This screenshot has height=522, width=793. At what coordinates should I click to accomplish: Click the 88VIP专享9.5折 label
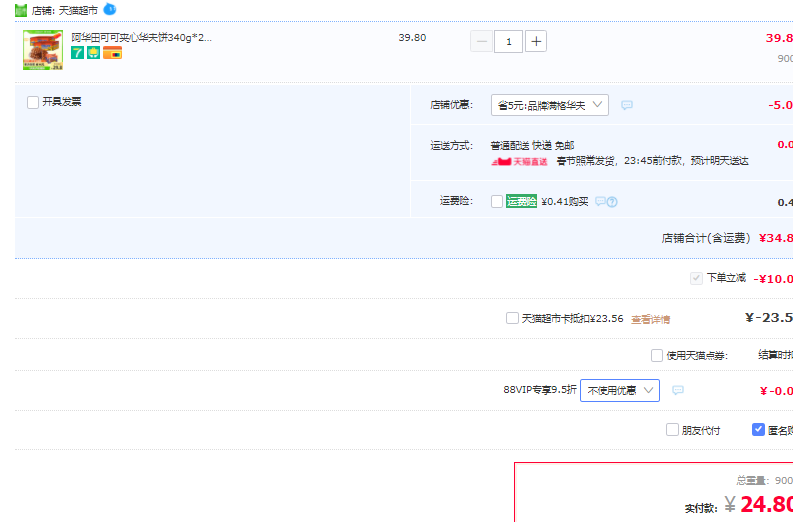540,389
